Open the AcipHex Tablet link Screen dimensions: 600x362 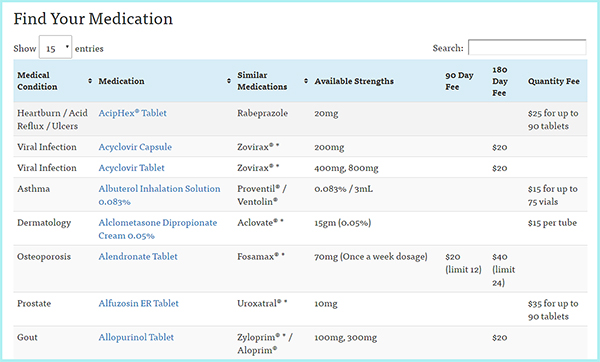click(x=132, y=113)
